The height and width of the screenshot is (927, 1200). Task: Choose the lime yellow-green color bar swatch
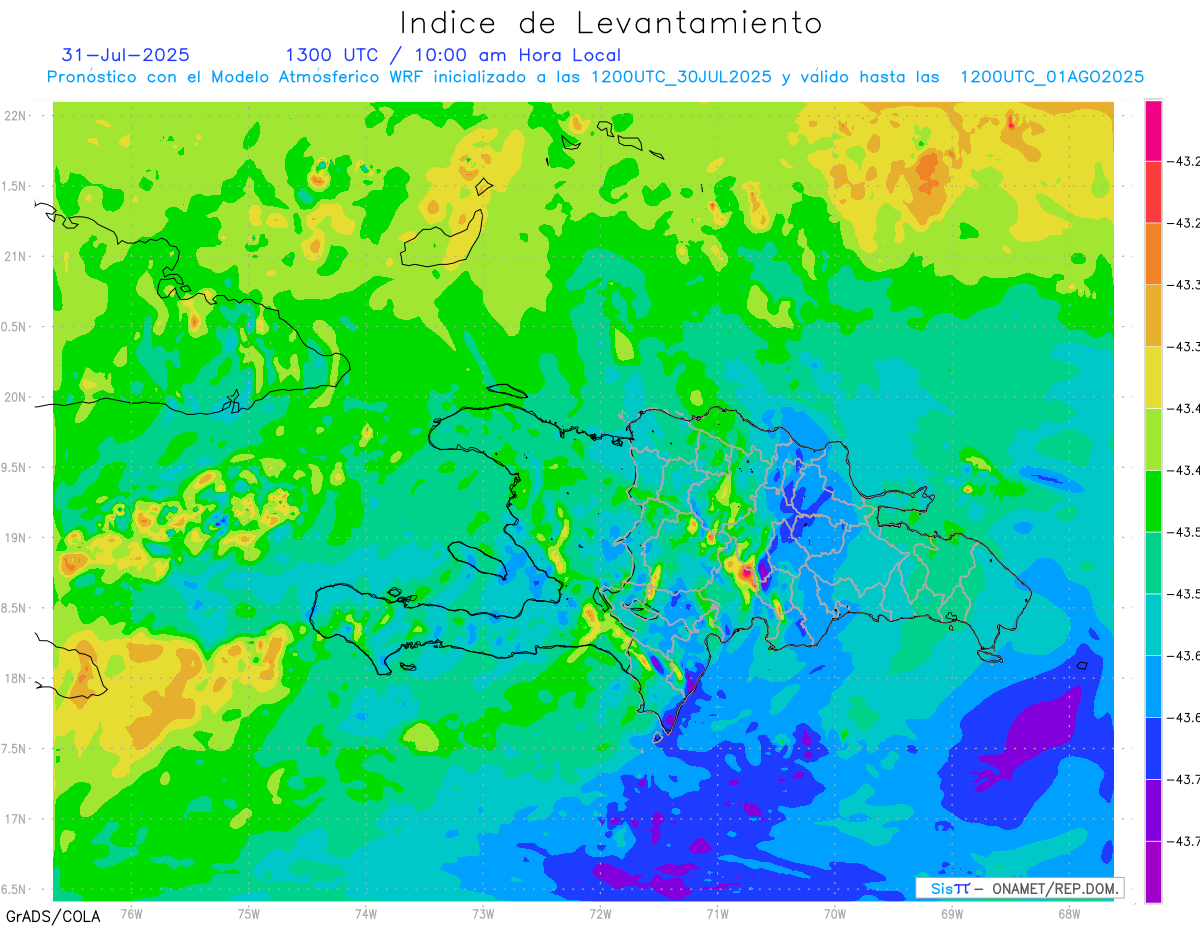[1153, 439]
